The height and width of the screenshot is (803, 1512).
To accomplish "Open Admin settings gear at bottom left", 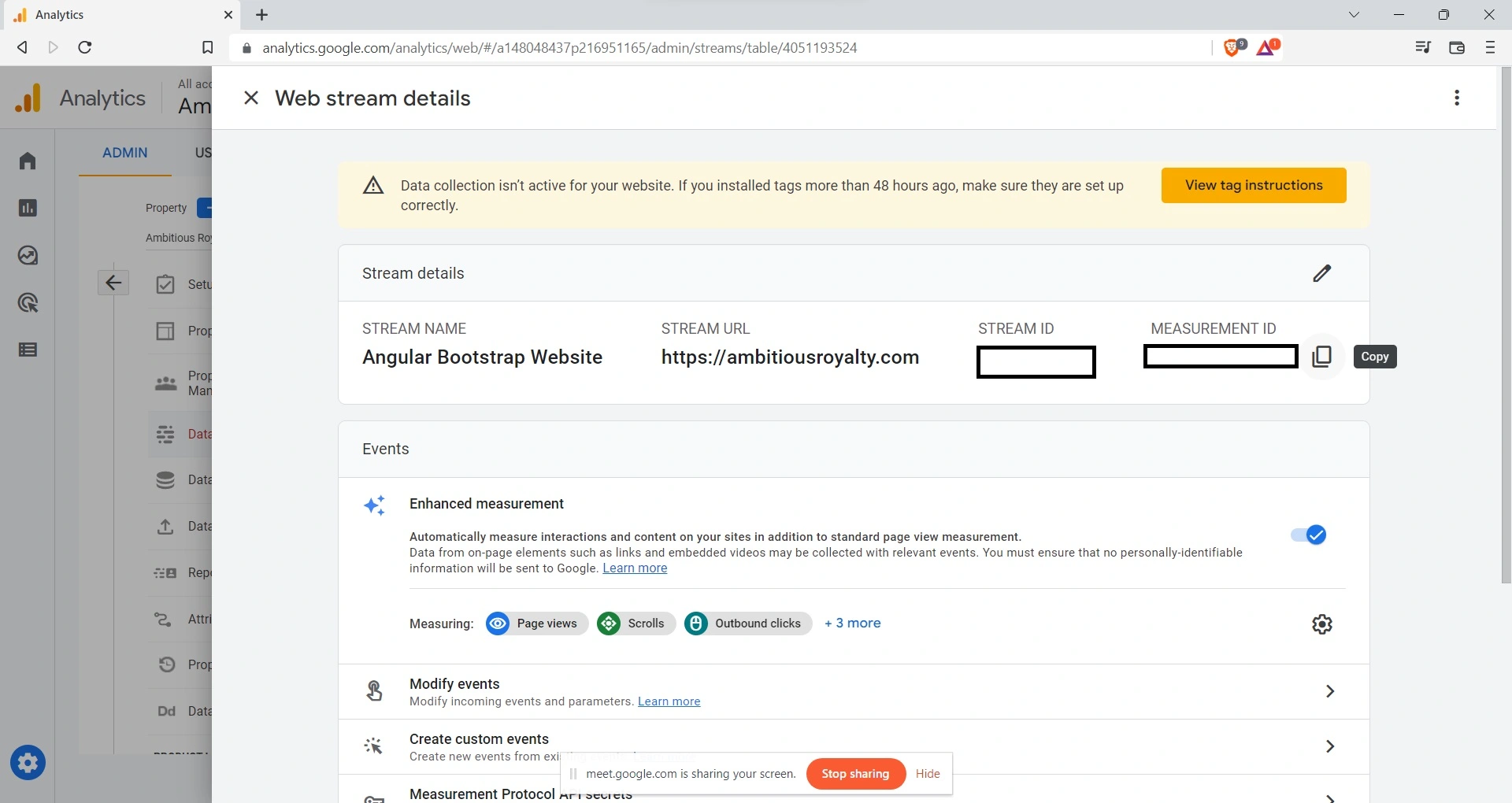I will (28, 762).
